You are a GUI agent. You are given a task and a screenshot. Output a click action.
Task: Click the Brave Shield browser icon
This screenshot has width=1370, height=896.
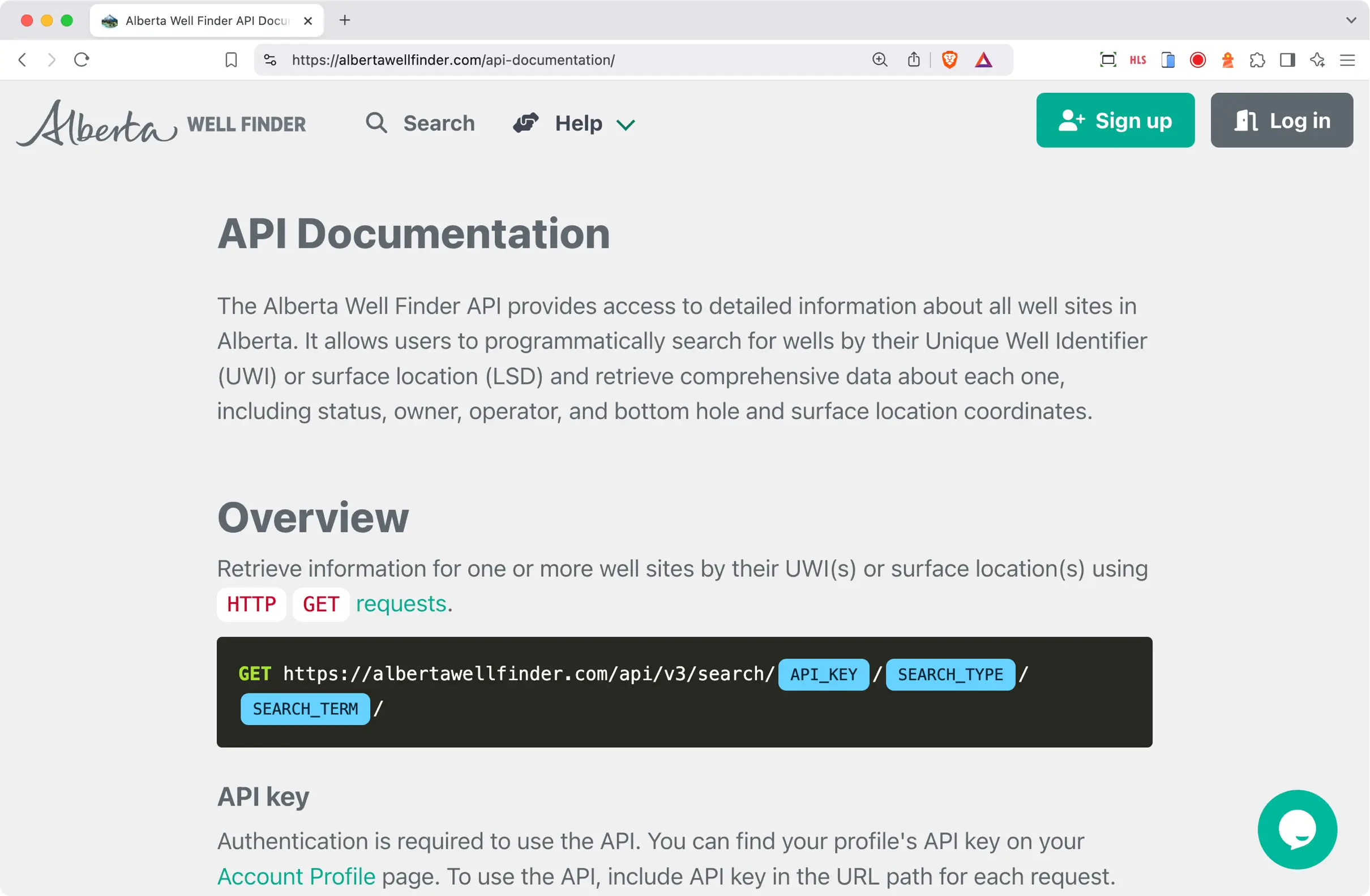(949, 60)
